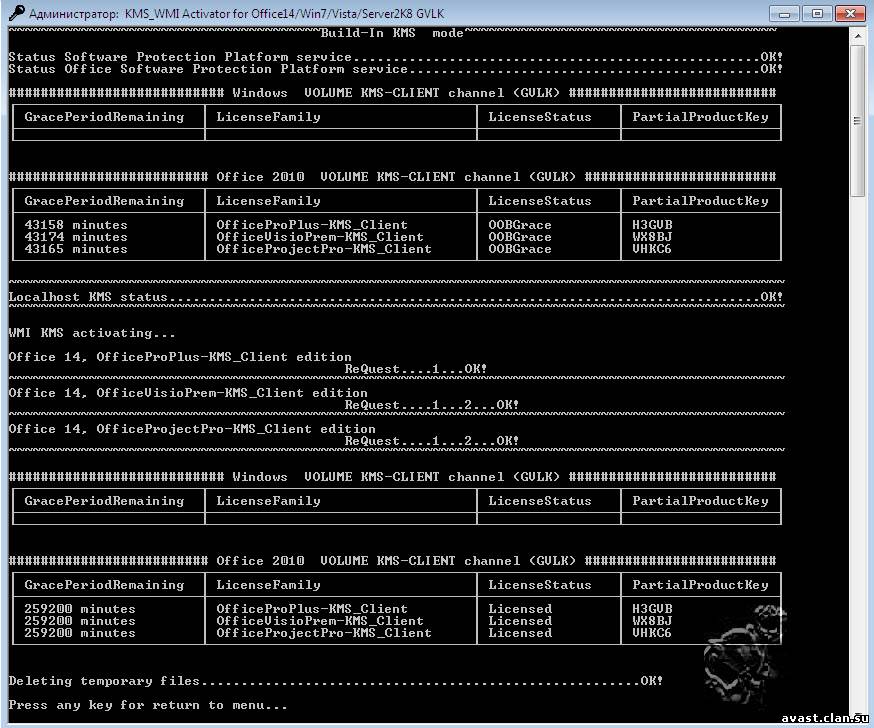This screenshot has height=728, width=874.
Task: Close the KMS_WMI Activator window
Action: pyautogui.click(x=850, y=13)
